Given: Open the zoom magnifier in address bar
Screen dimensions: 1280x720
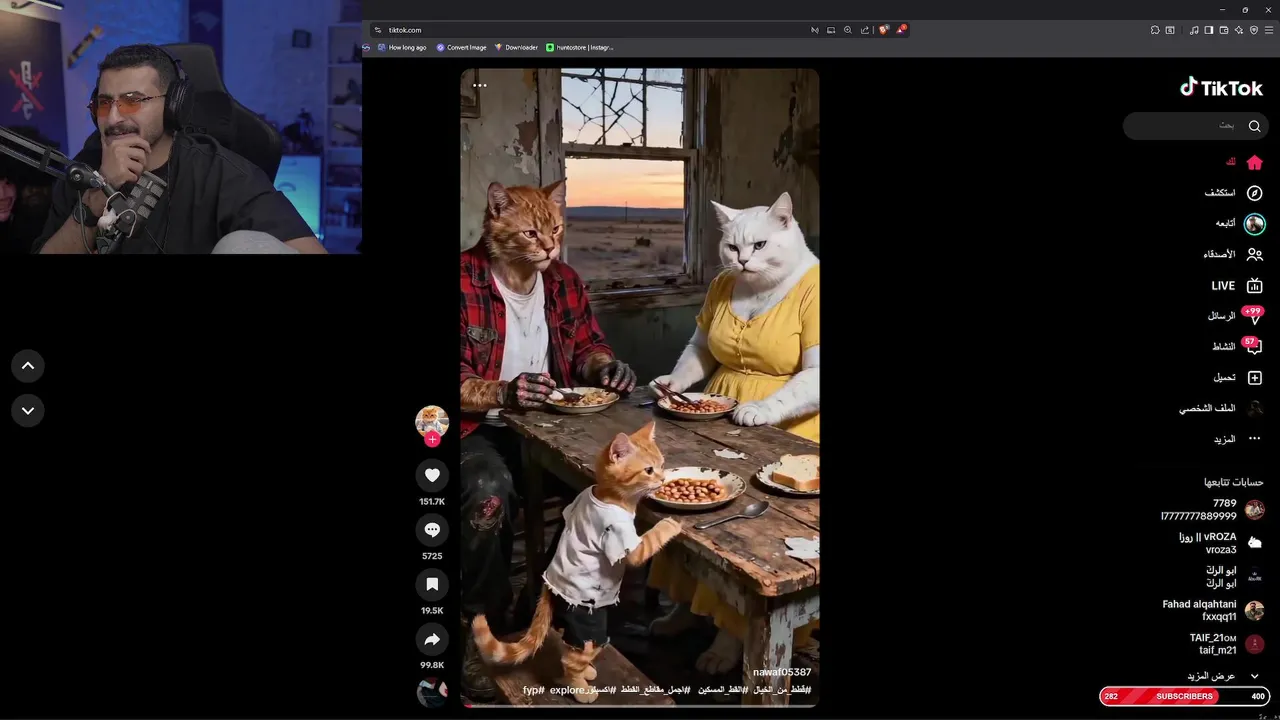Looking at the screenshot, I should (848, 30).
